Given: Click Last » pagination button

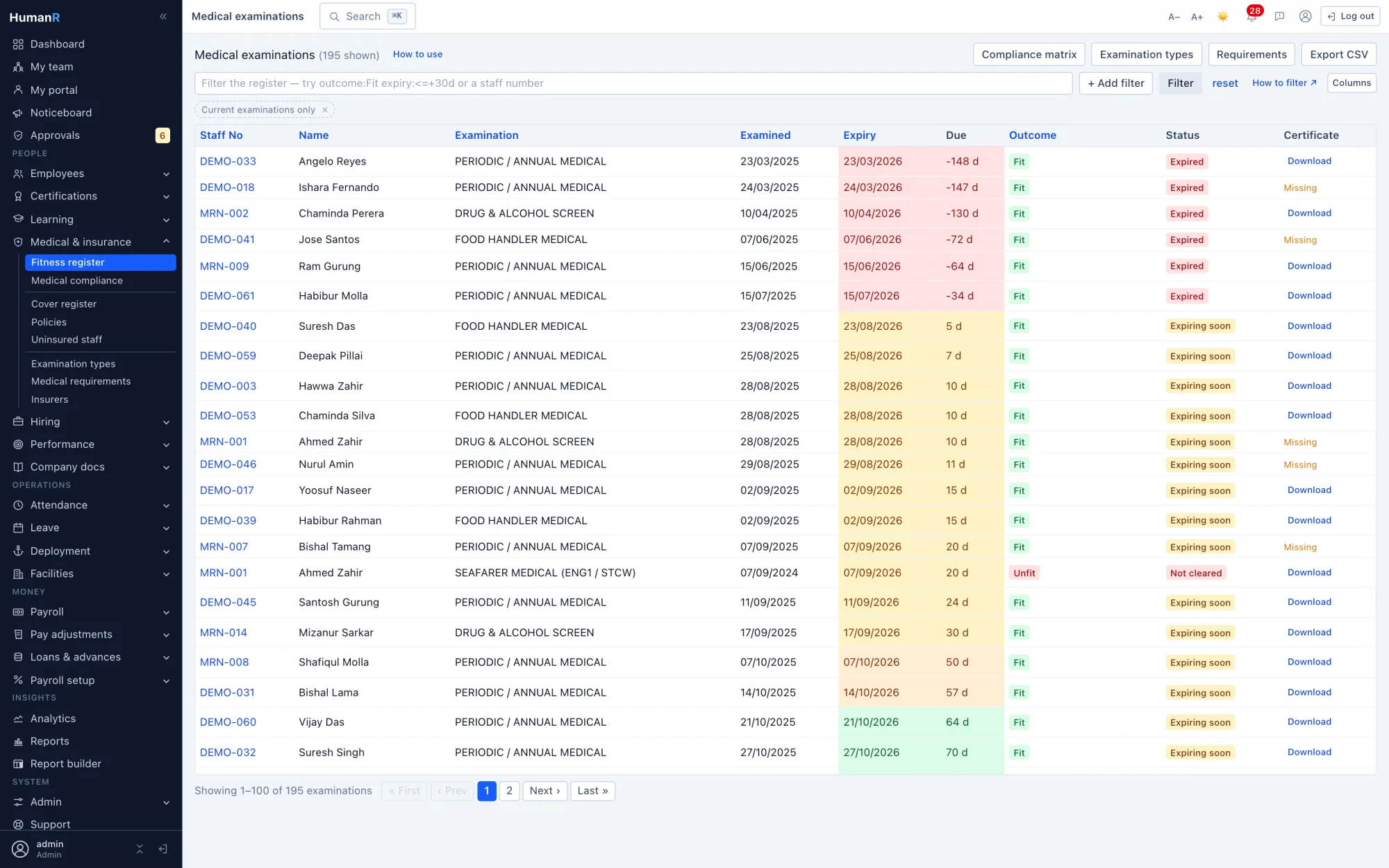Looking at the screenshot, I should coord(592,791).
